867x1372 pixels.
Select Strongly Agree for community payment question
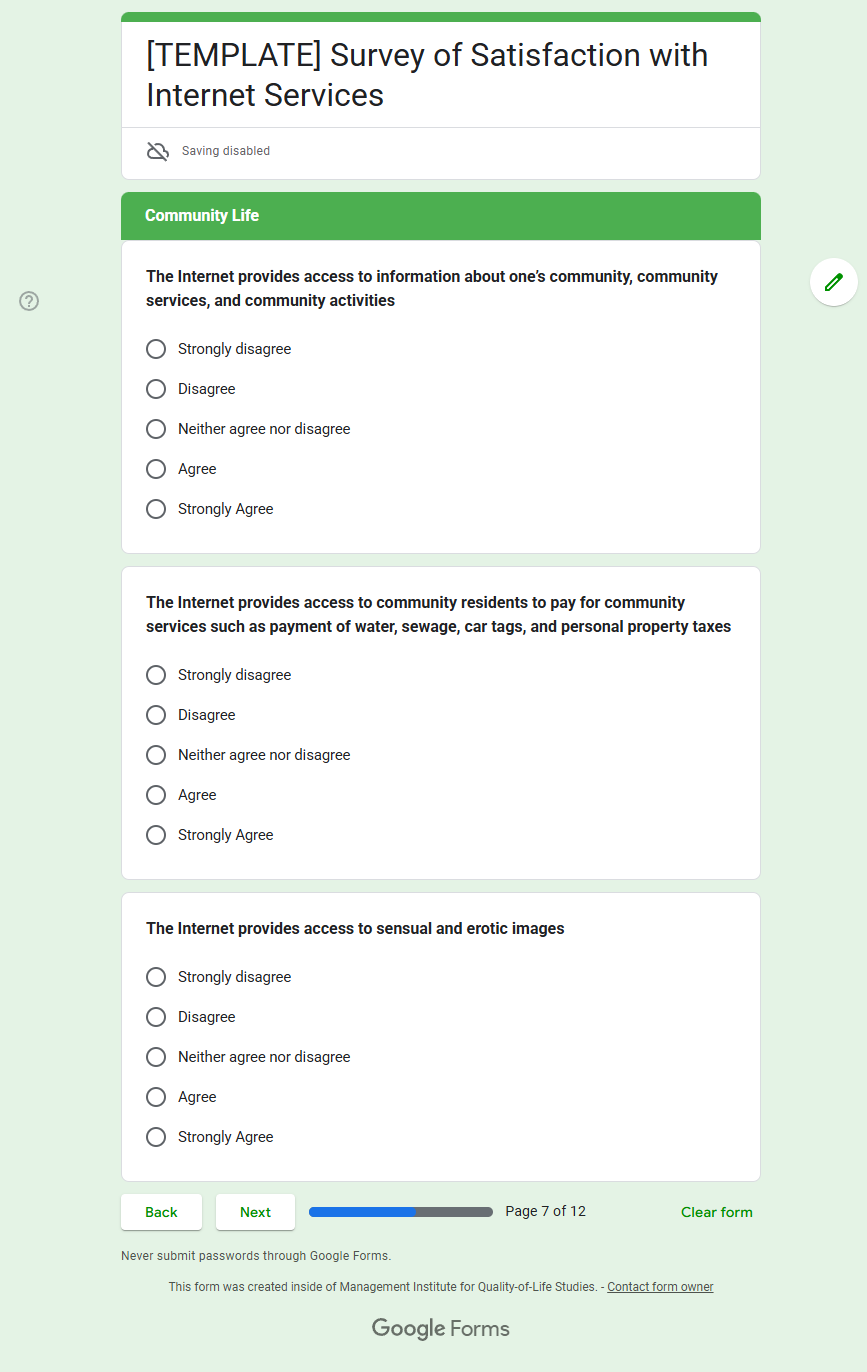coord(156,835)
